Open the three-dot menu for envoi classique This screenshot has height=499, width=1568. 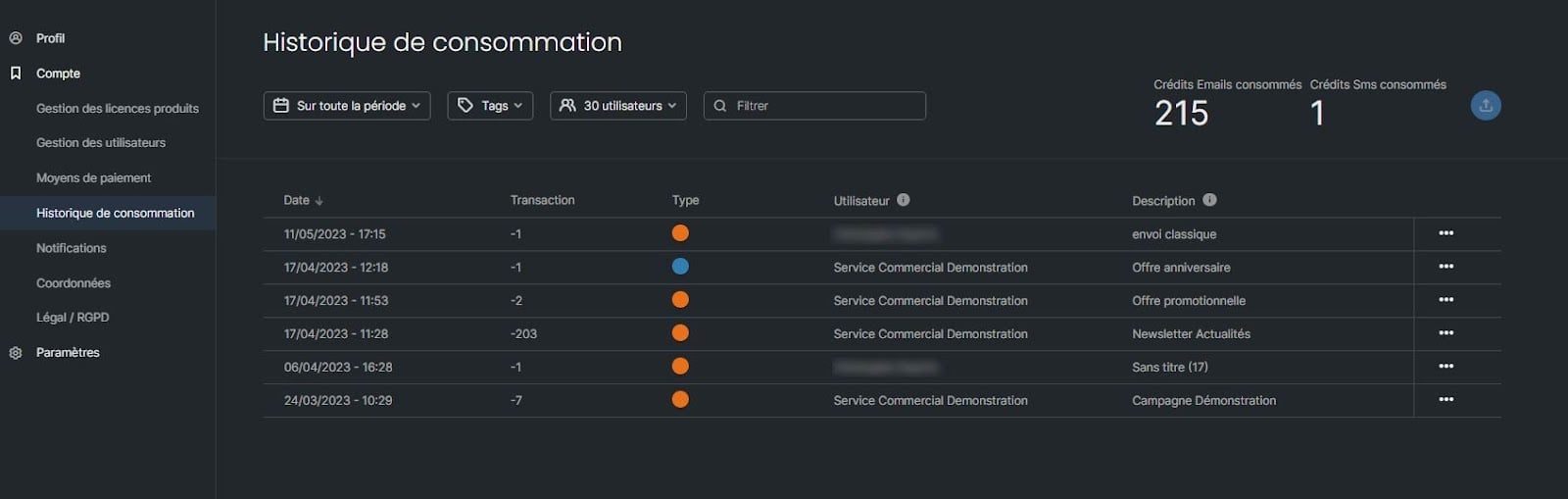tap(1445, 233)
